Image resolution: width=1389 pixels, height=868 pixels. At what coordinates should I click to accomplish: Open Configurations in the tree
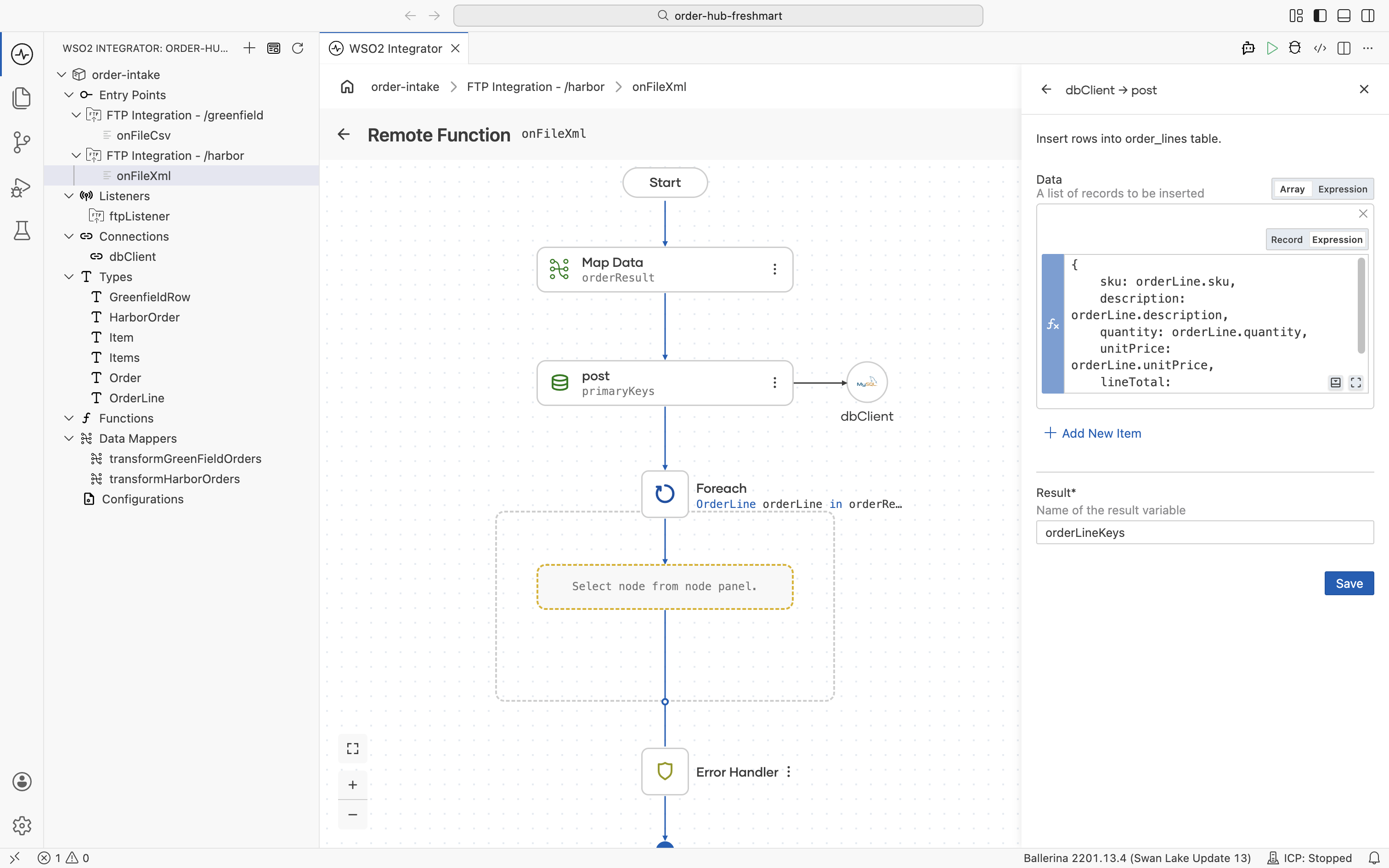[142, 499]
